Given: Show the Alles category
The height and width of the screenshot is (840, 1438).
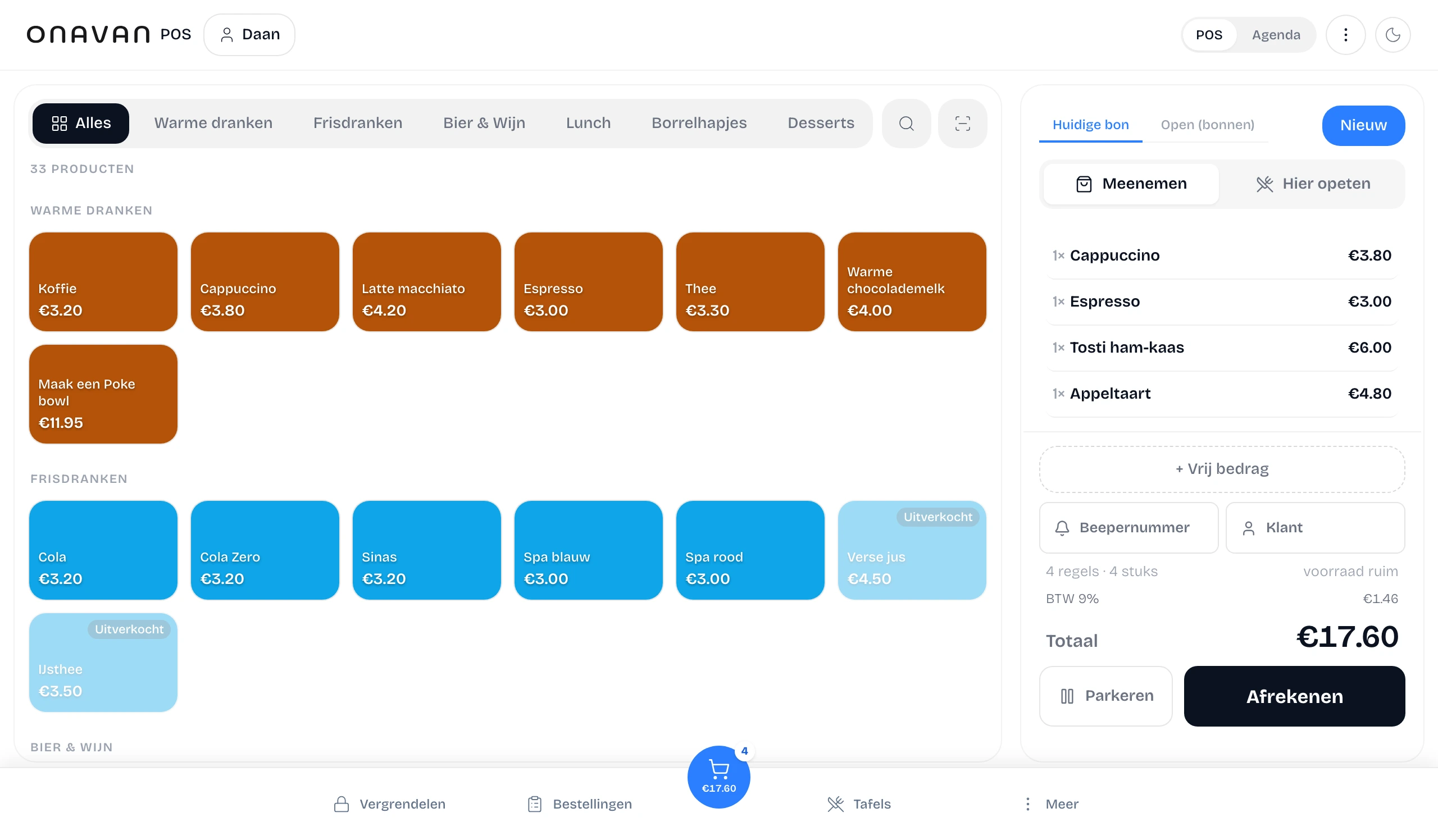Looking at the screenshot, I should (x=80, y=123).
